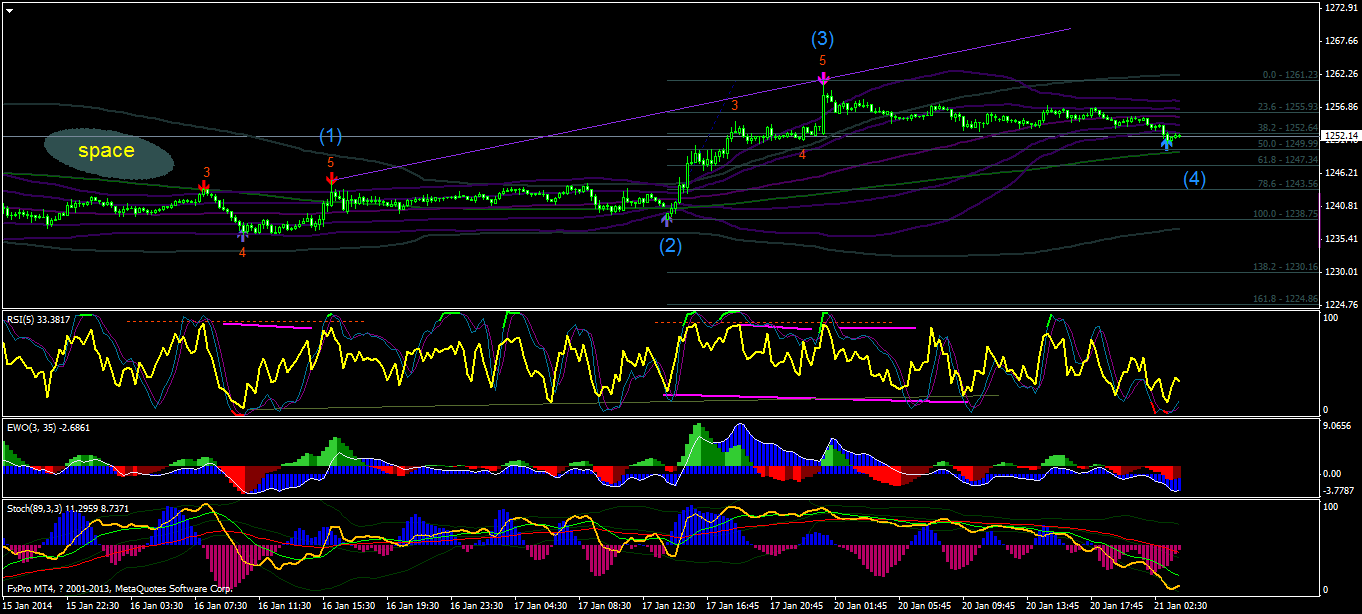The width and height of the screenshot is (1362, 614).
Task: Click the 16 Jan 11:30 time axis label
Action: point(286,606)
